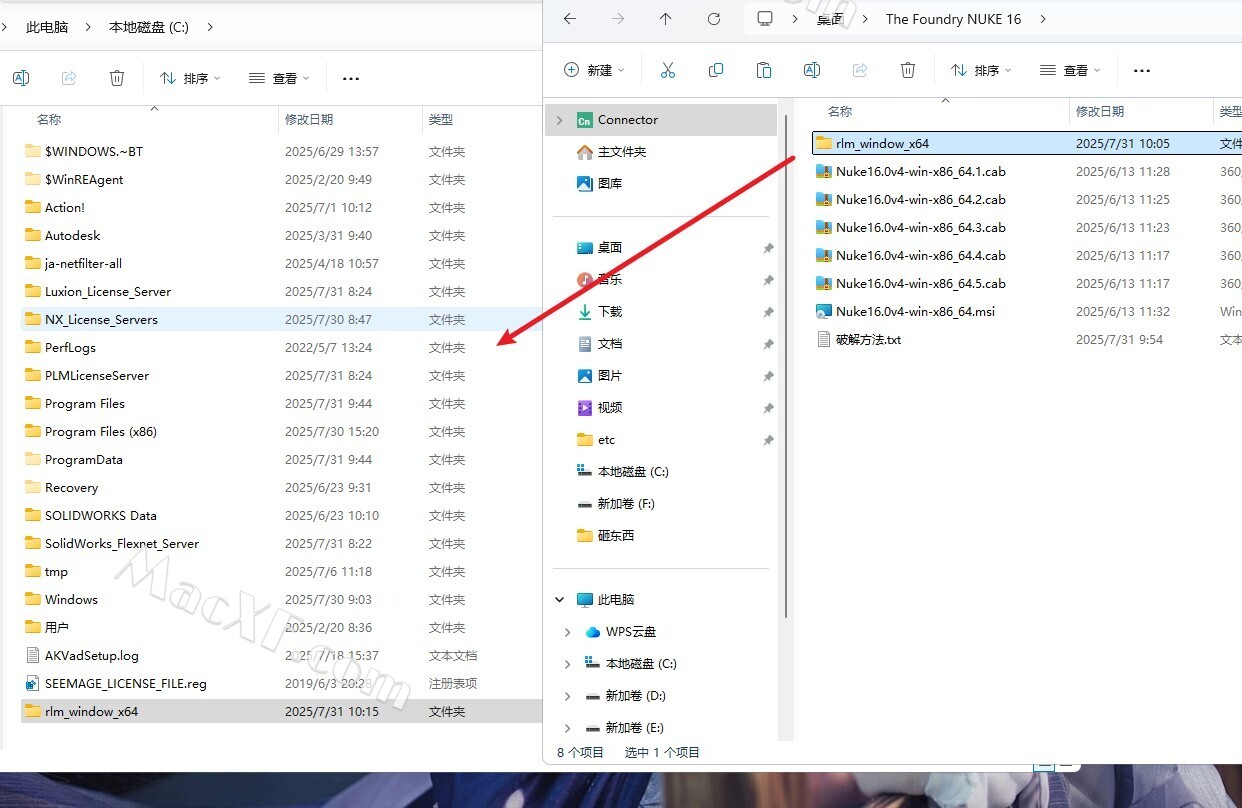This screenshot has height=808, width=1242.
Task: Click Share icon in C: drive window
Action: (x=69, y=78)
